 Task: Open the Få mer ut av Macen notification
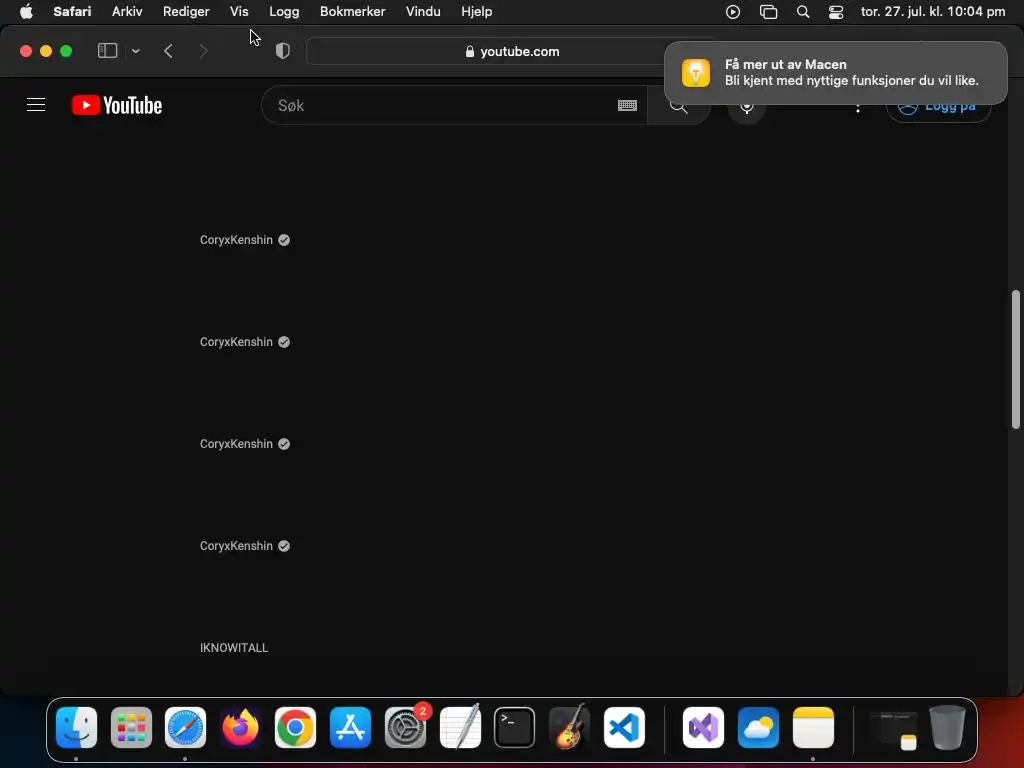835,72
